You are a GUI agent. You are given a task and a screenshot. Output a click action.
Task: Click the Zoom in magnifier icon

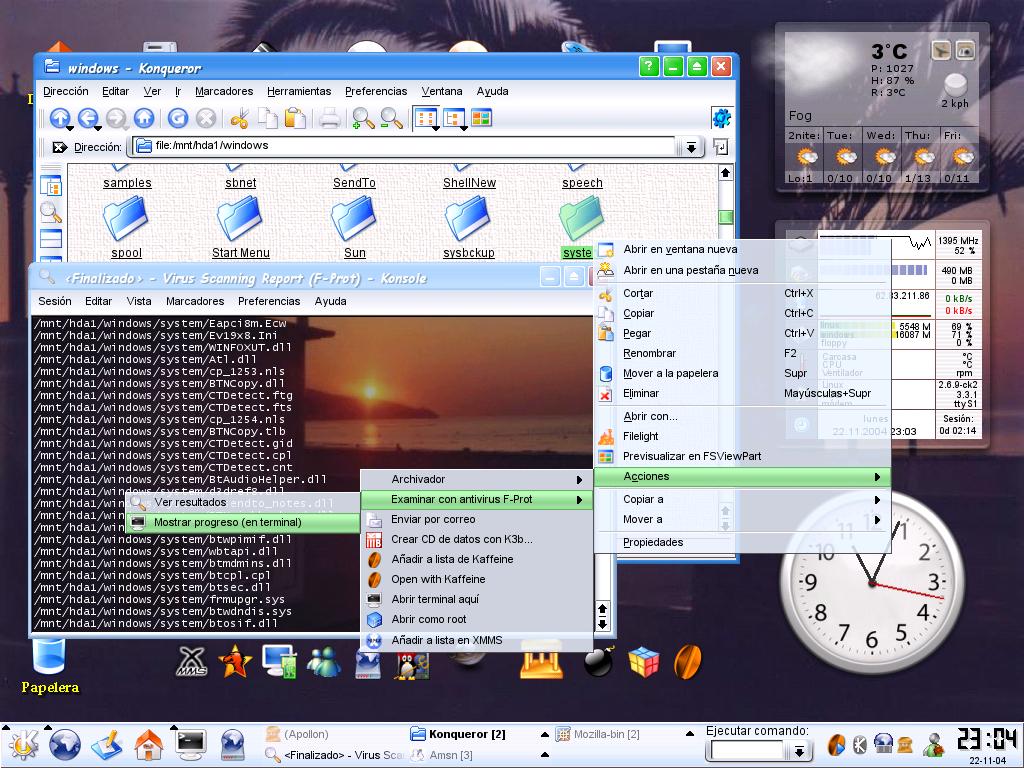tap(362, 118)
